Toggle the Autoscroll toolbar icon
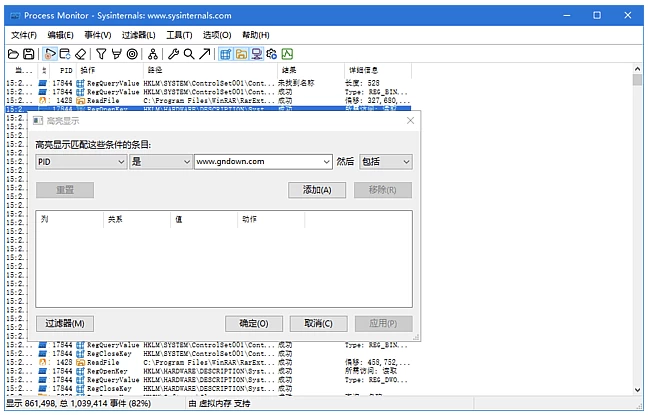Screen dimensions: 648x415 65,54
